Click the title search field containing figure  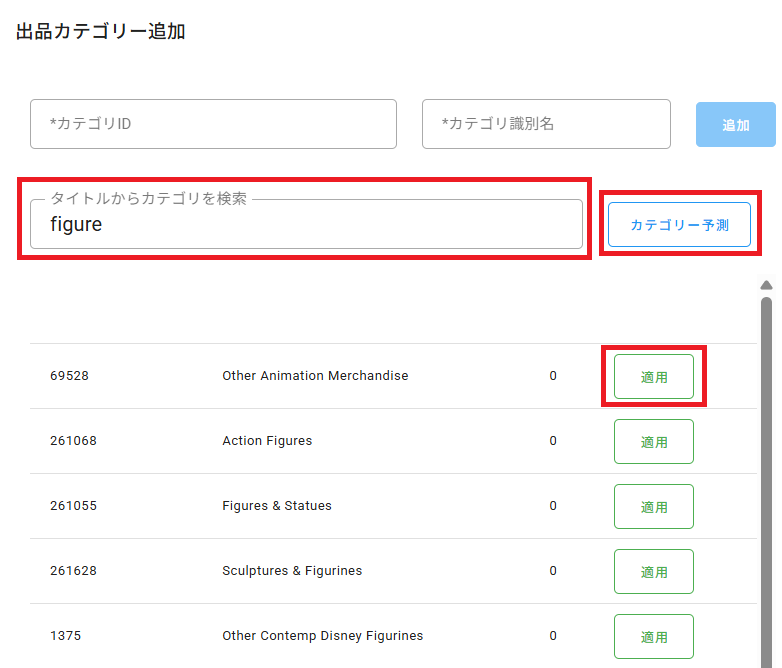pyautogui.click(x=306, y=224)
